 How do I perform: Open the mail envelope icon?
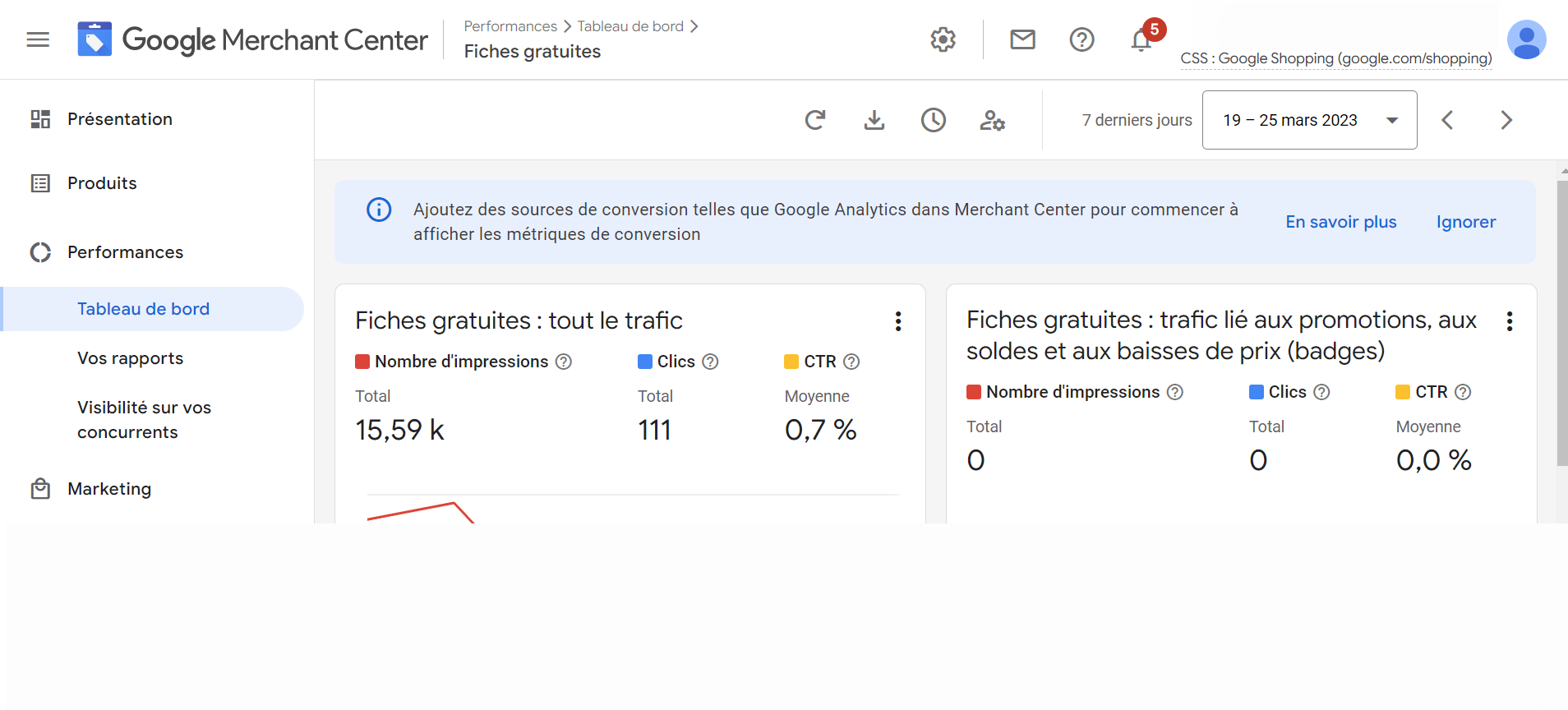1022,39
